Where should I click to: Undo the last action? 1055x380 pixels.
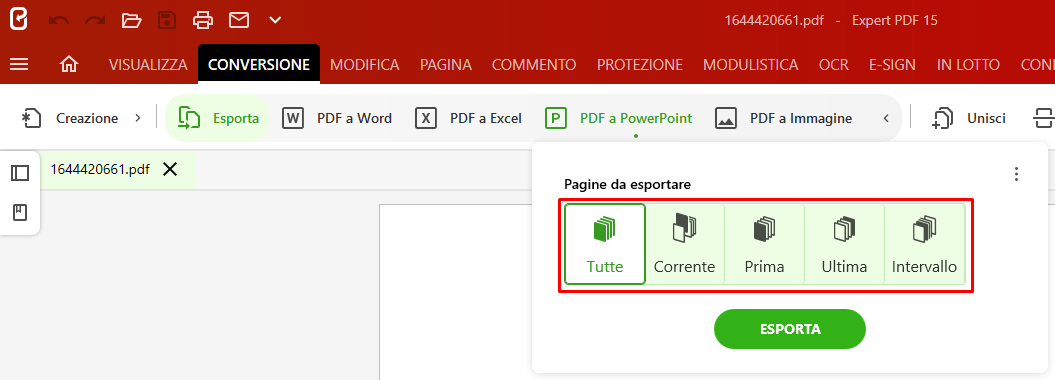[x=59, y=20]
